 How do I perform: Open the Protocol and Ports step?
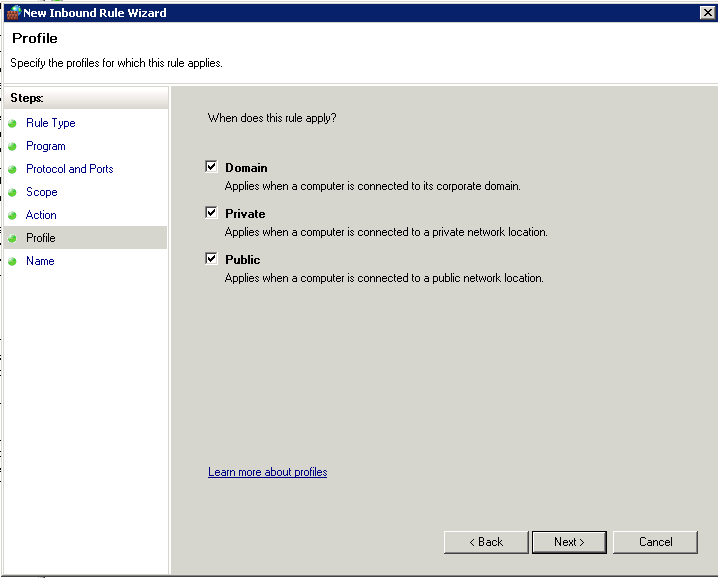click(x=70, y=169)
